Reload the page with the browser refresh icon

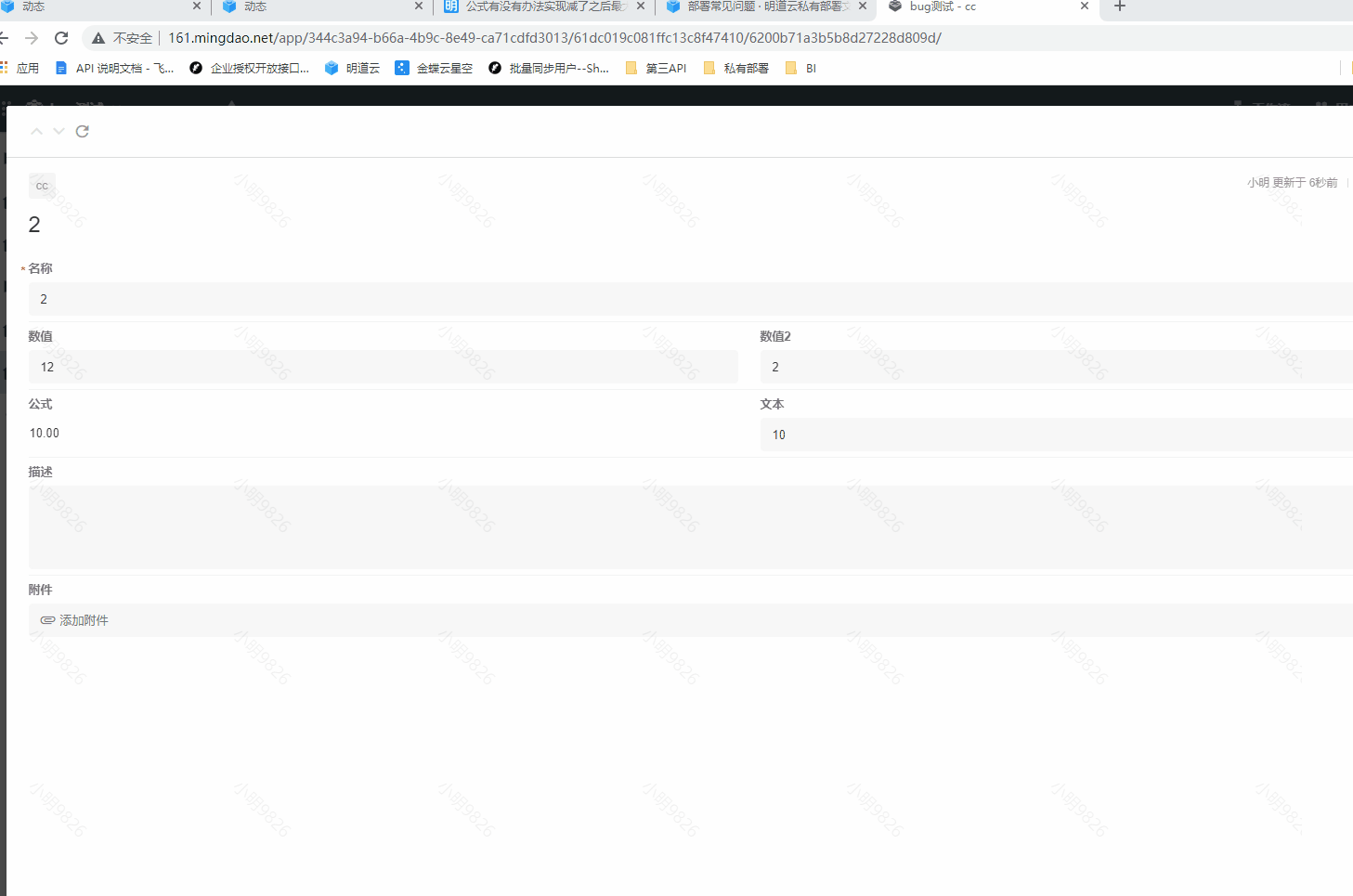pyautogui.click(x=61, y=38)
